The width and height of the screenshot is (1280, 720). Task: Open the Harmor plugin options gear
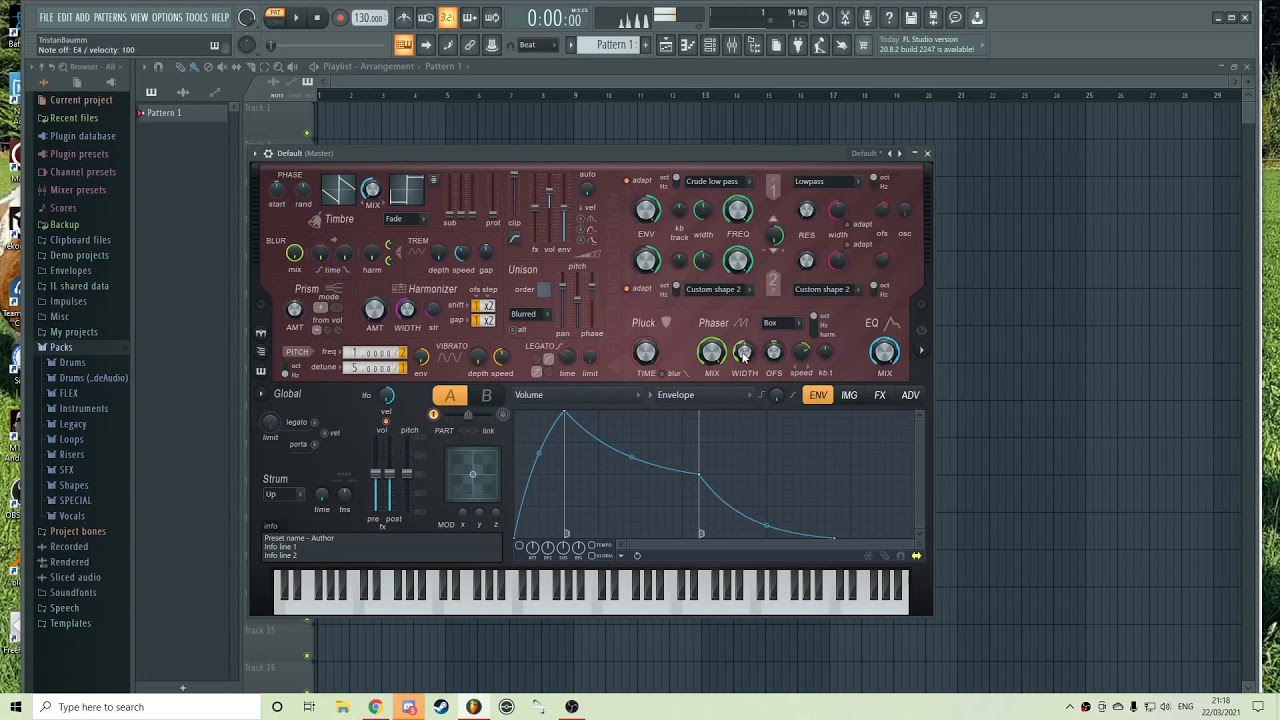[x=268, y=153]
